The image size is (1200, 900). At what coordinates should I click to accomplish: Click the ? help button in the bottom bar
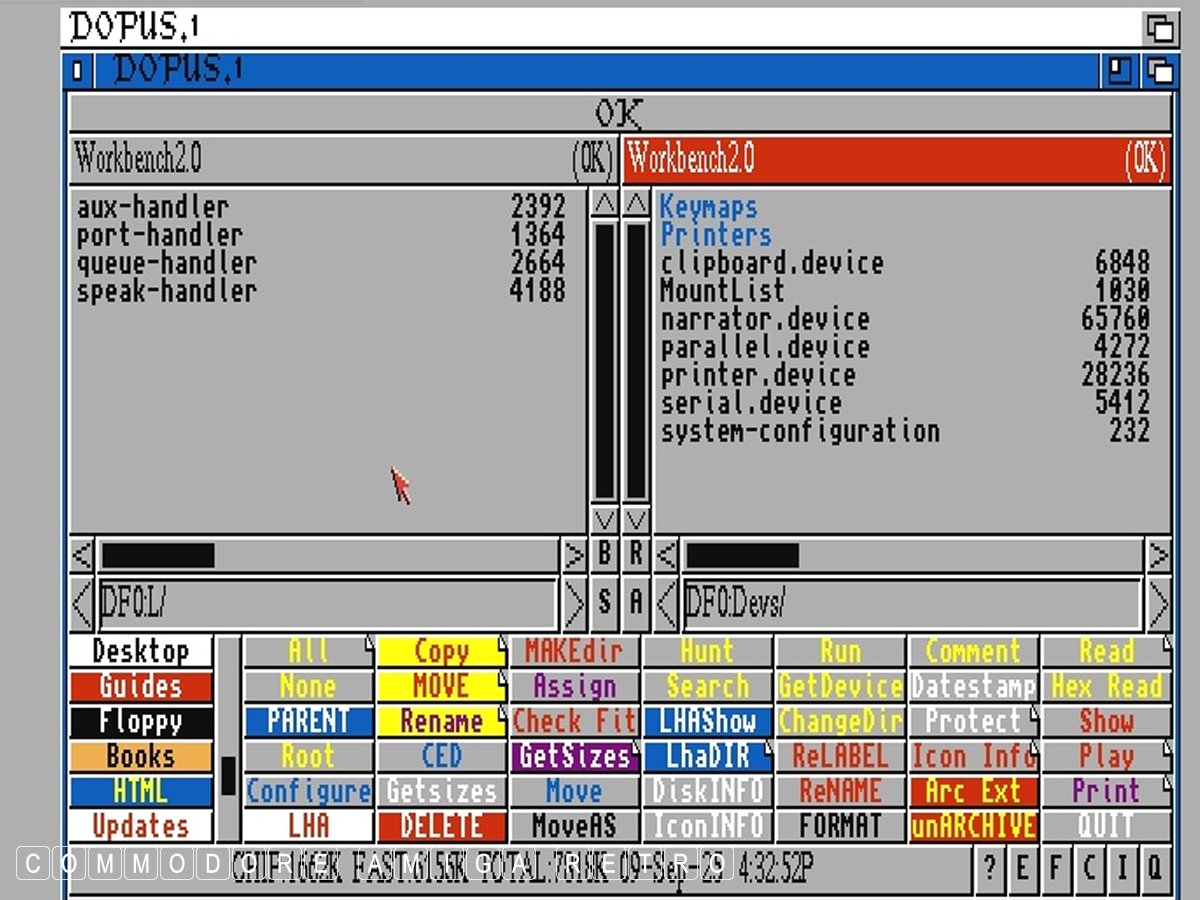[989, 867]
